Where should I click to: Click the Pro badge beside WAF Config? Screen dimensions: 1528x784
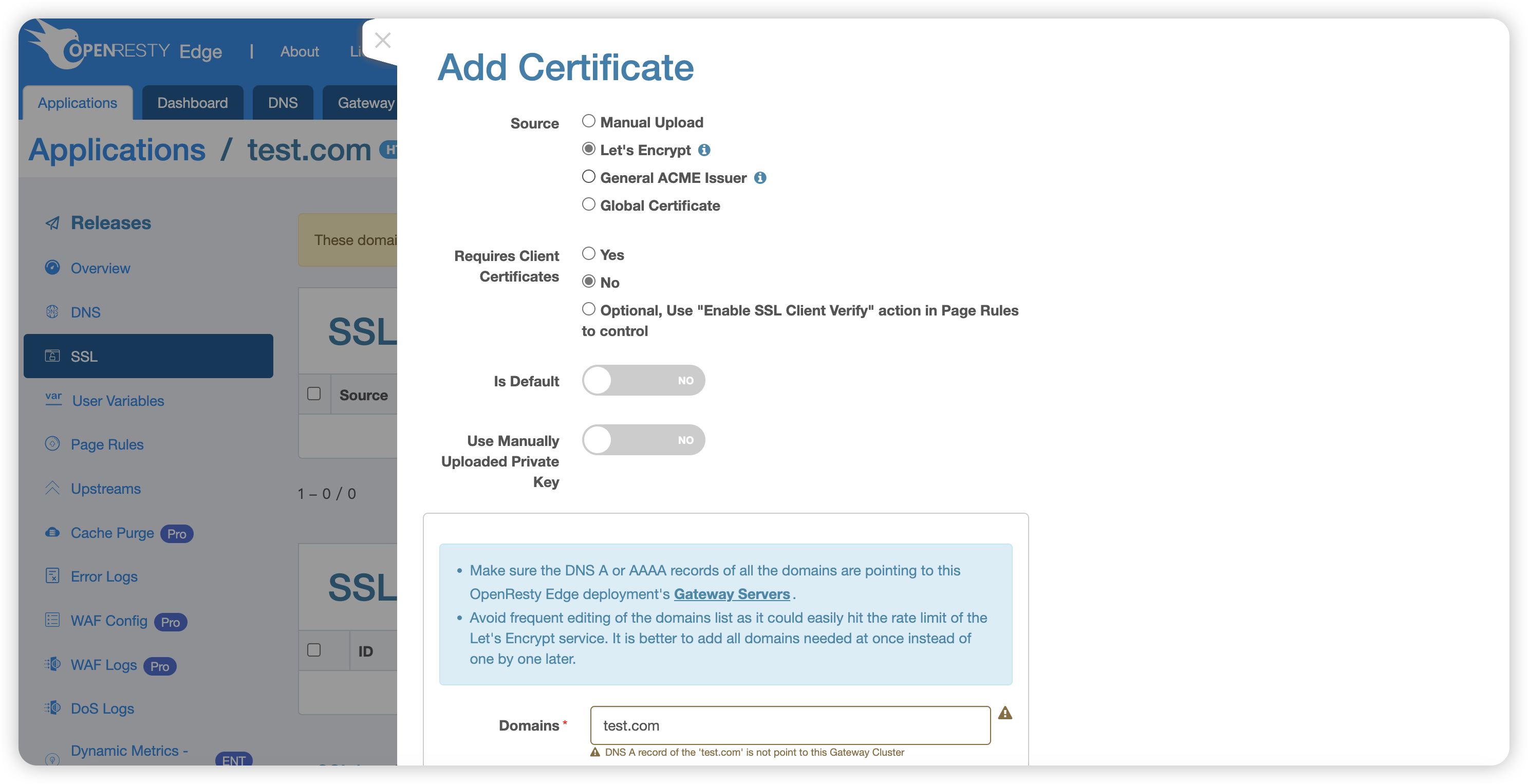pos(170,622)
